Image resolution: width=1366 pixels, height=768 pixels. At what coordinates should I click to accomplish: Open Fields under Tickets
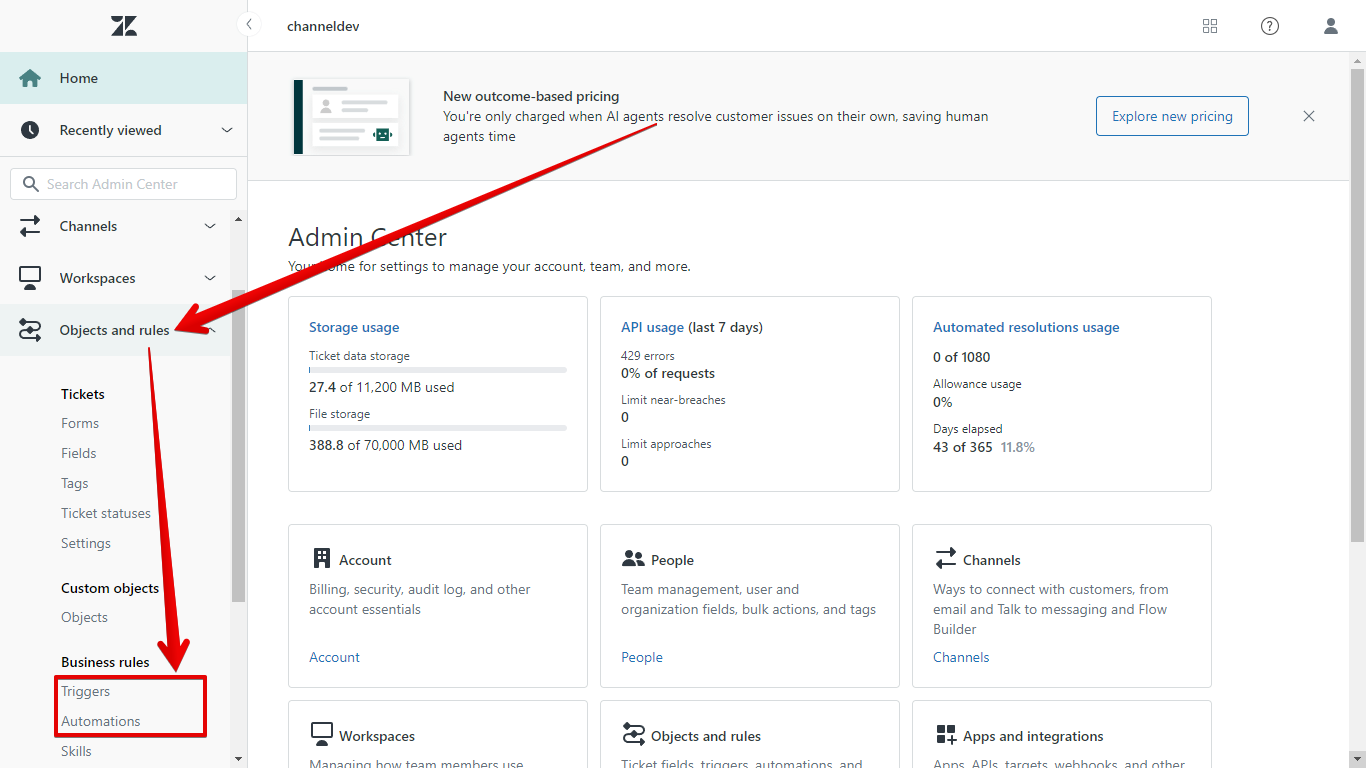(79, 453)
